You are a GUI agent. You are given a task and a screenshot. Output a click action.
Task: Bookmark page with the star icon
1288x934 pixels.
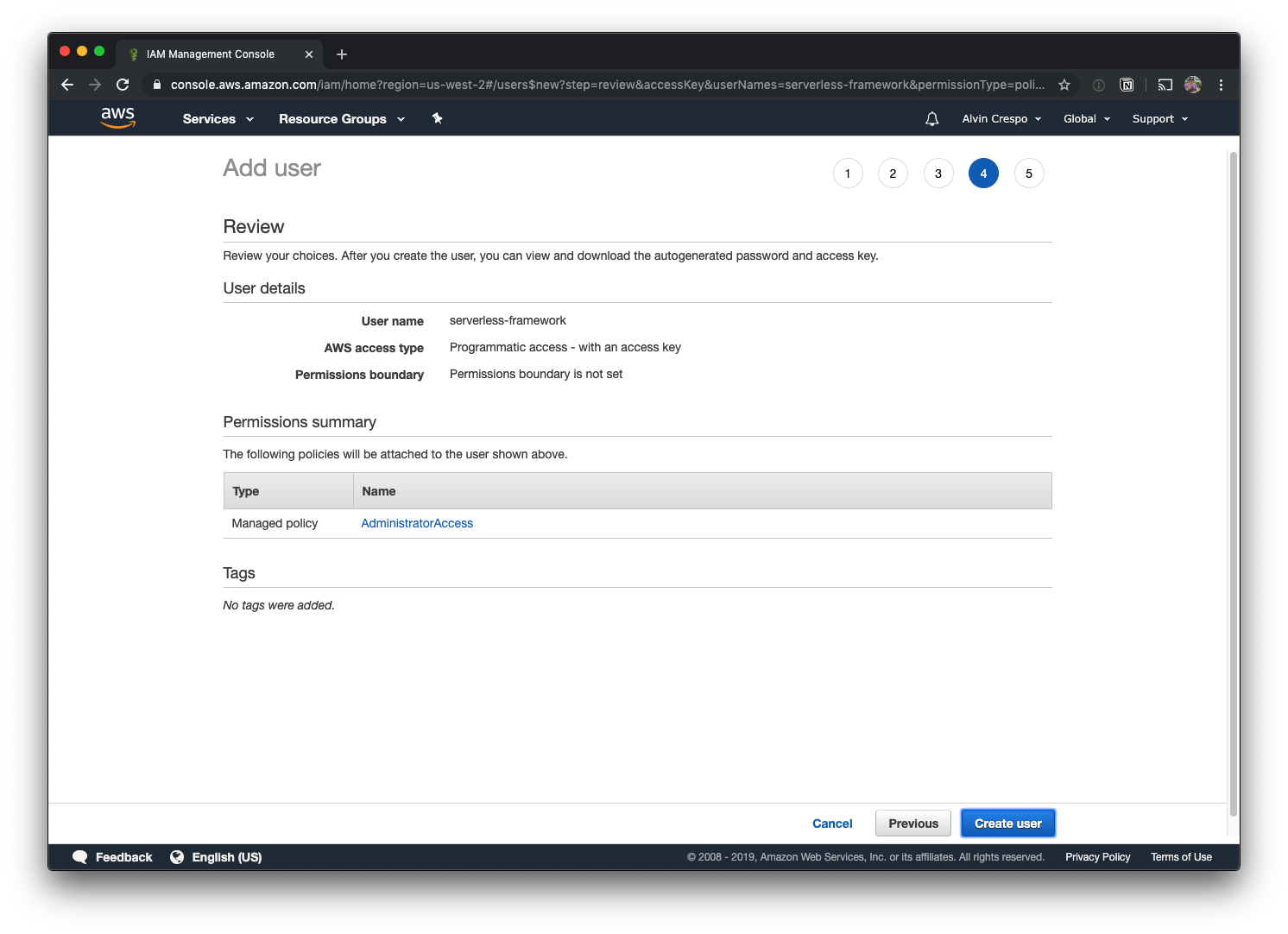coord(1064,85)
